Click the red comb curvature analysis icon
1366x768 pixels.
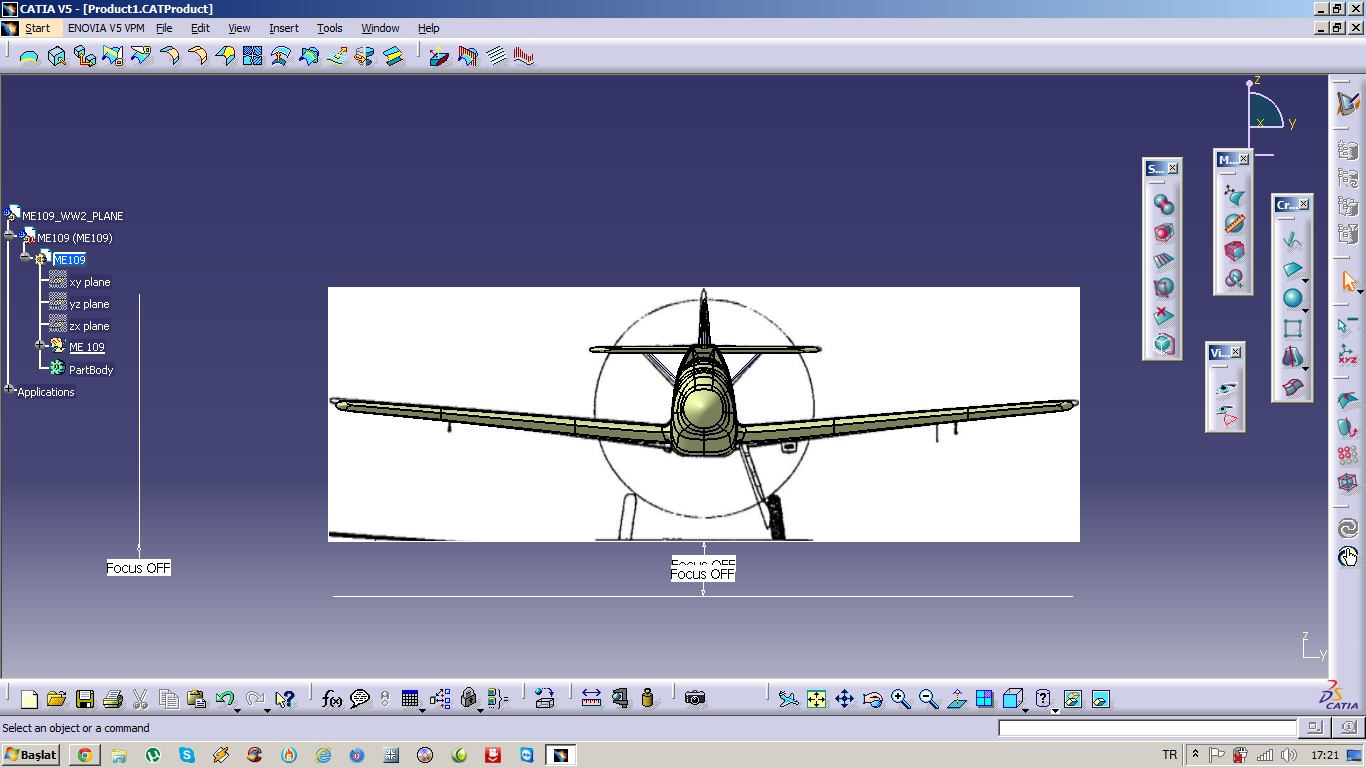[x=524, y=56]
